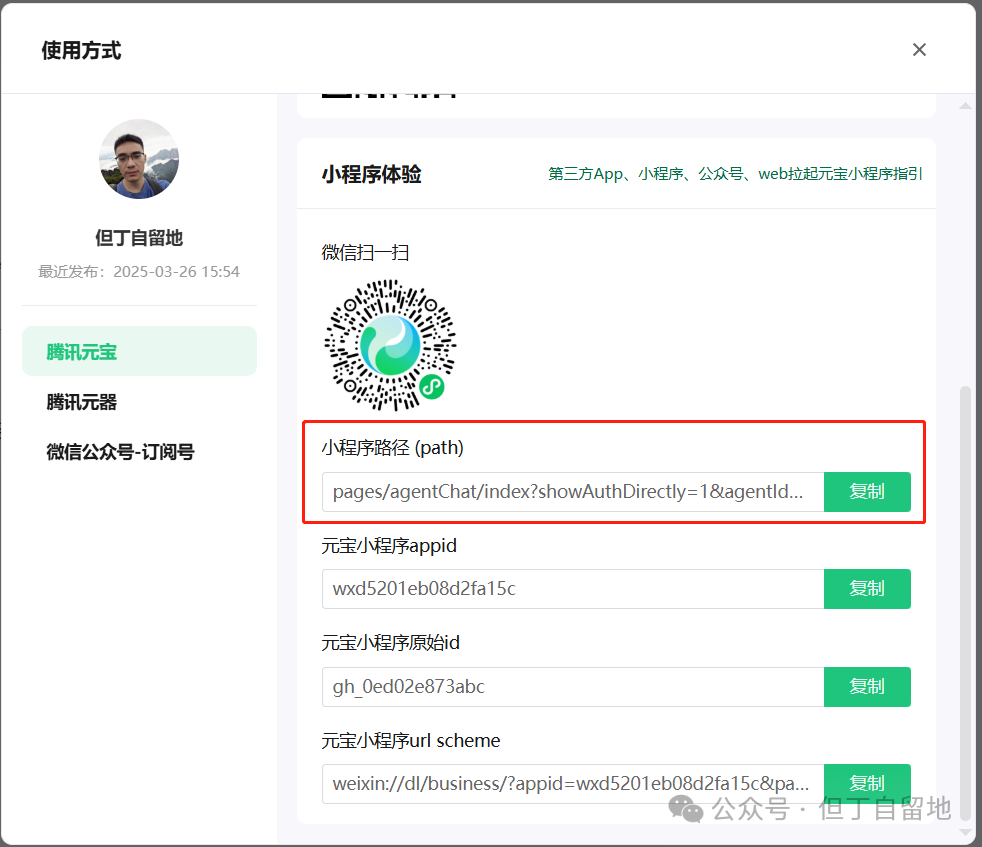982x847 pixels.
Task: Select the 腾讯元宝 sidebar tab
Action: pos(139,351)
